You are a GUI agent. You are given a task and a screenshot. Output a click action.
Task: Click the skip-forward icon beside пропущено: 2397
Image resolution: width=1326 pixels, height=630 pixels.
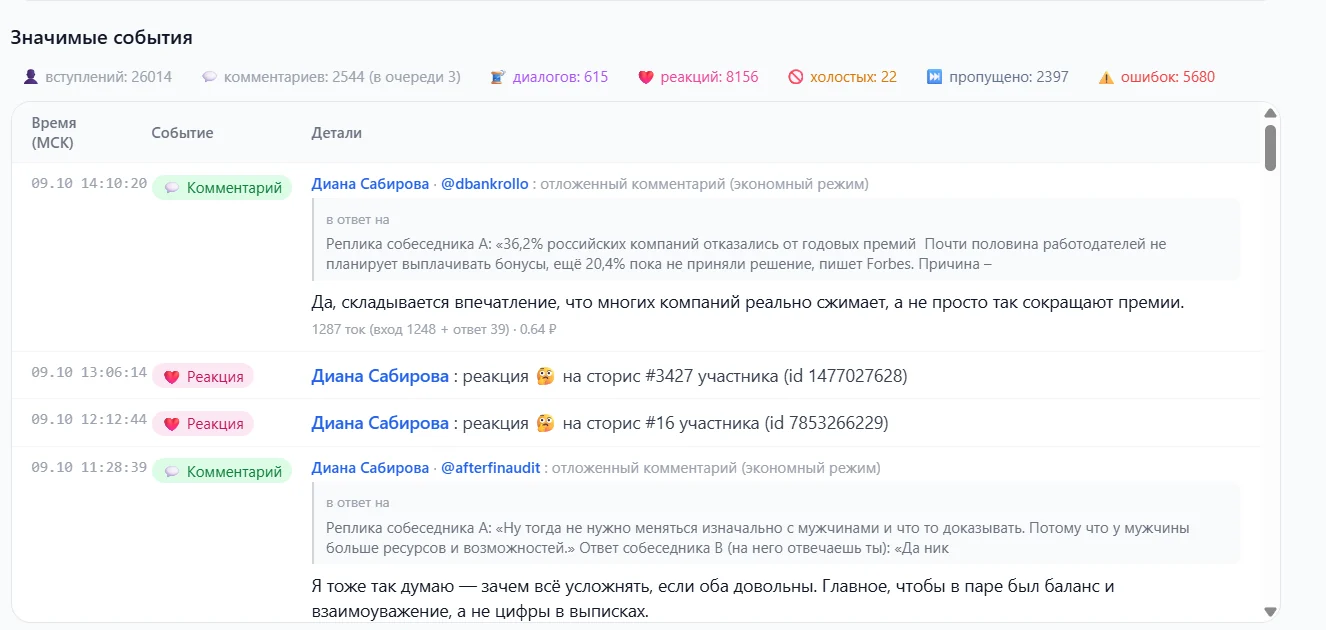click(x=935, y=77)
